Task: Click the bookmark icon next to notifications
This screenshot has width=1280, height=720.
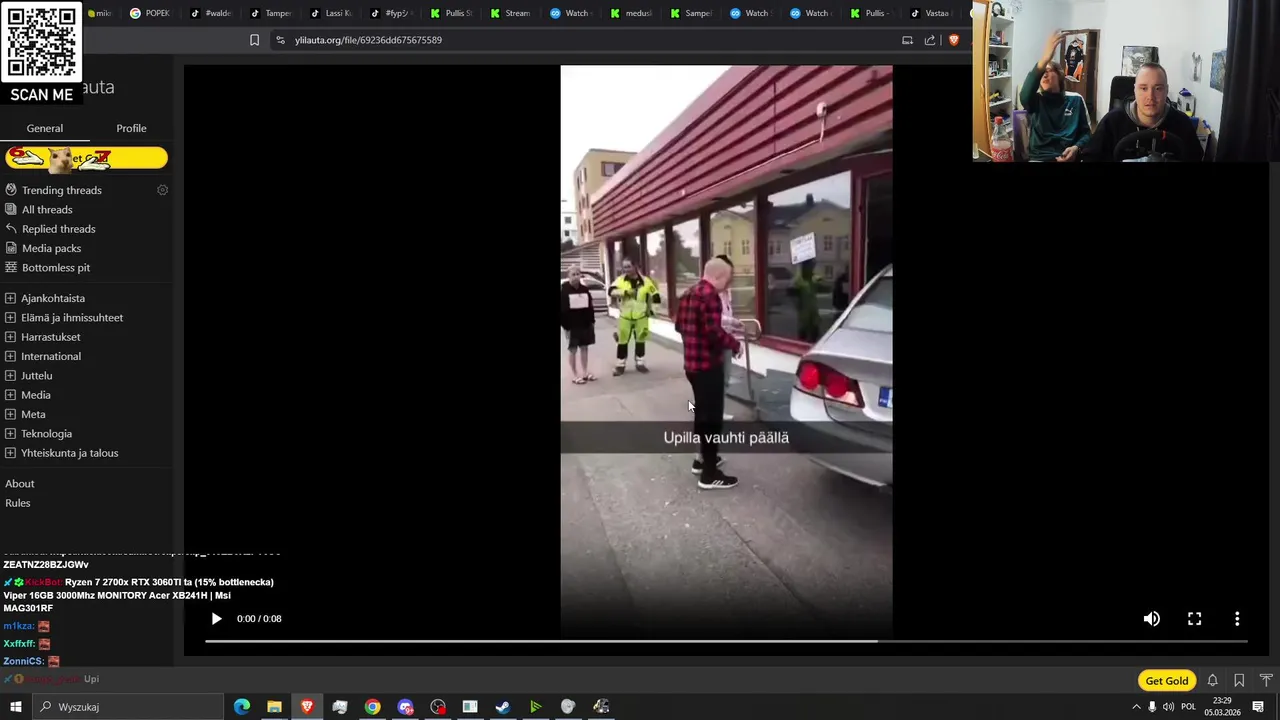Action: pyautogui.click(x=1239, y=681)
